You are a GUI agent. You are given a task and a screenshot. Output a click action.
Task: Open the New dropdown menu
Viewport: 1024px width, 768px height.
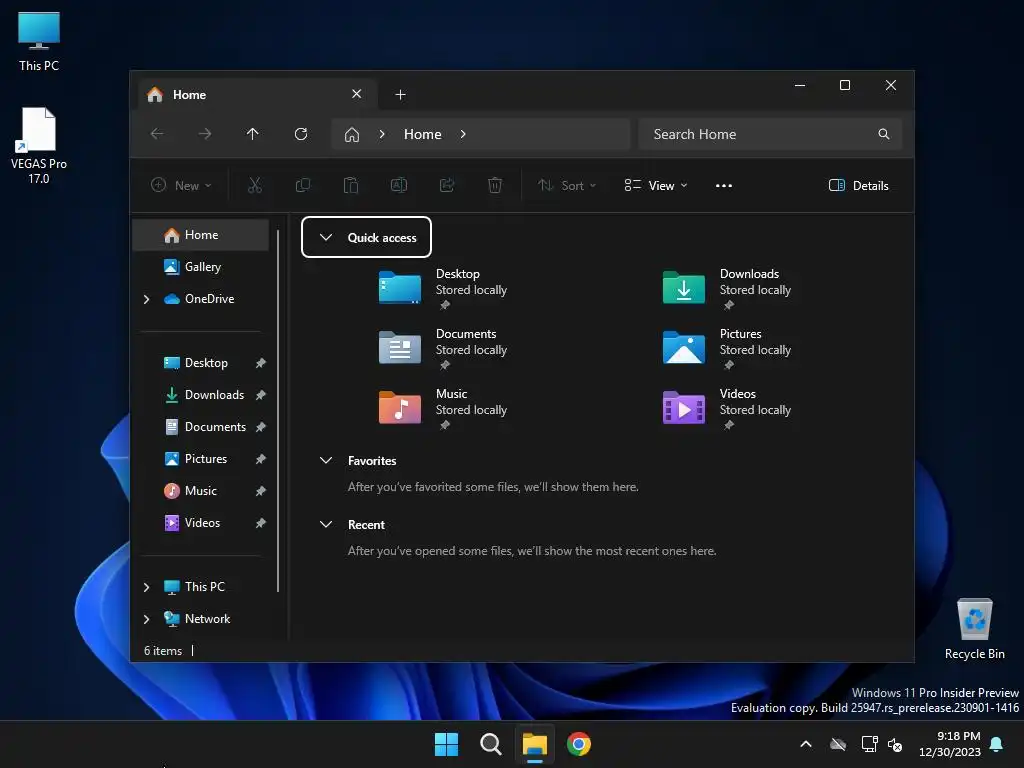[181, 185]
